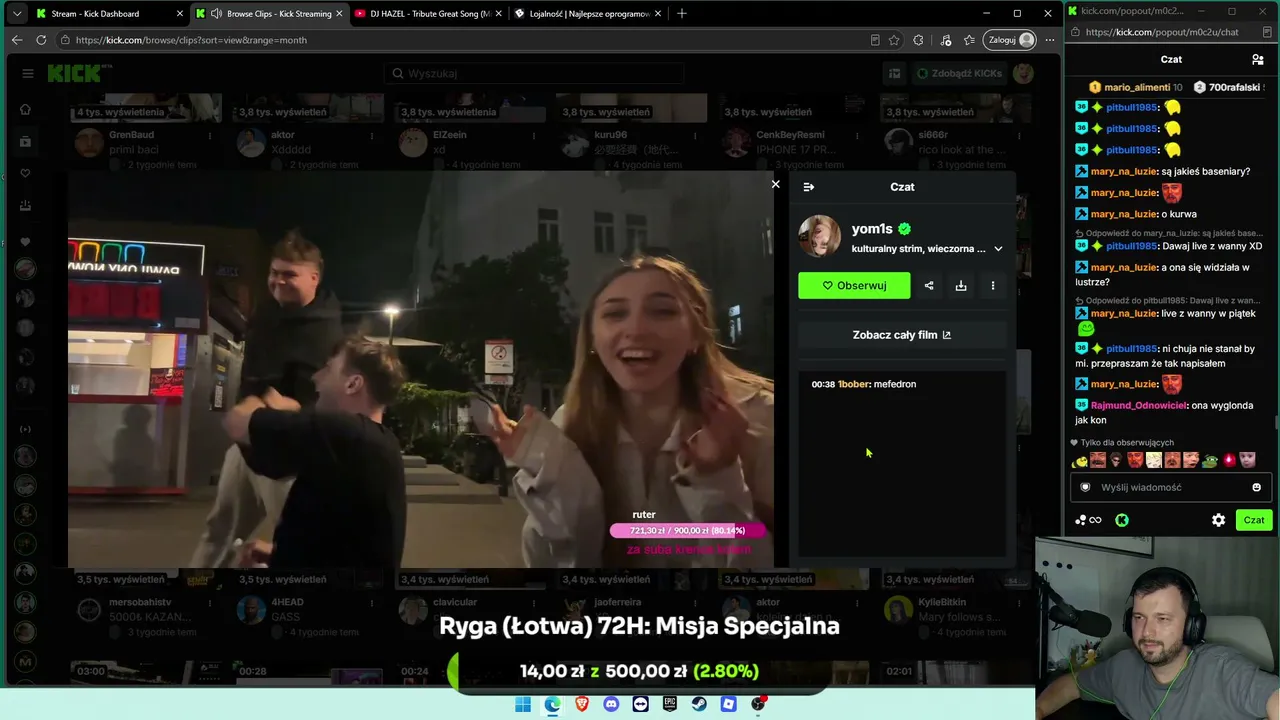Click the red gem emote in emote row

pos(1230,460)
